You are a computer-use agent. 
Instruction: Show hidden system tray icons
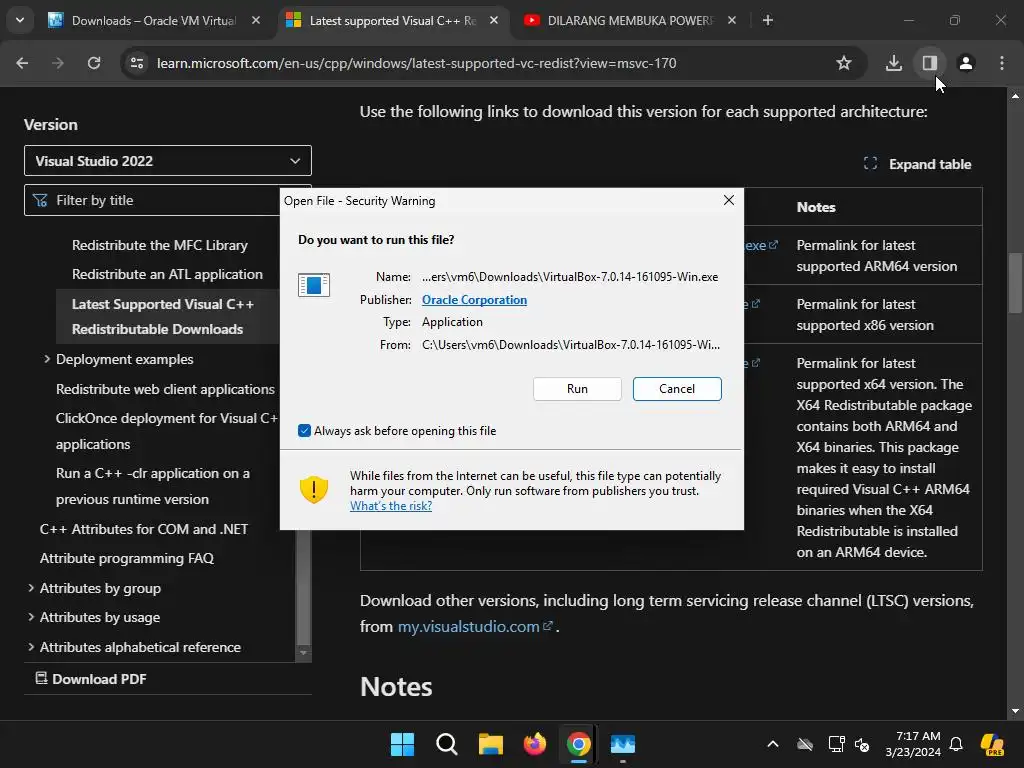pyautogui.click(x=773, y=744)
